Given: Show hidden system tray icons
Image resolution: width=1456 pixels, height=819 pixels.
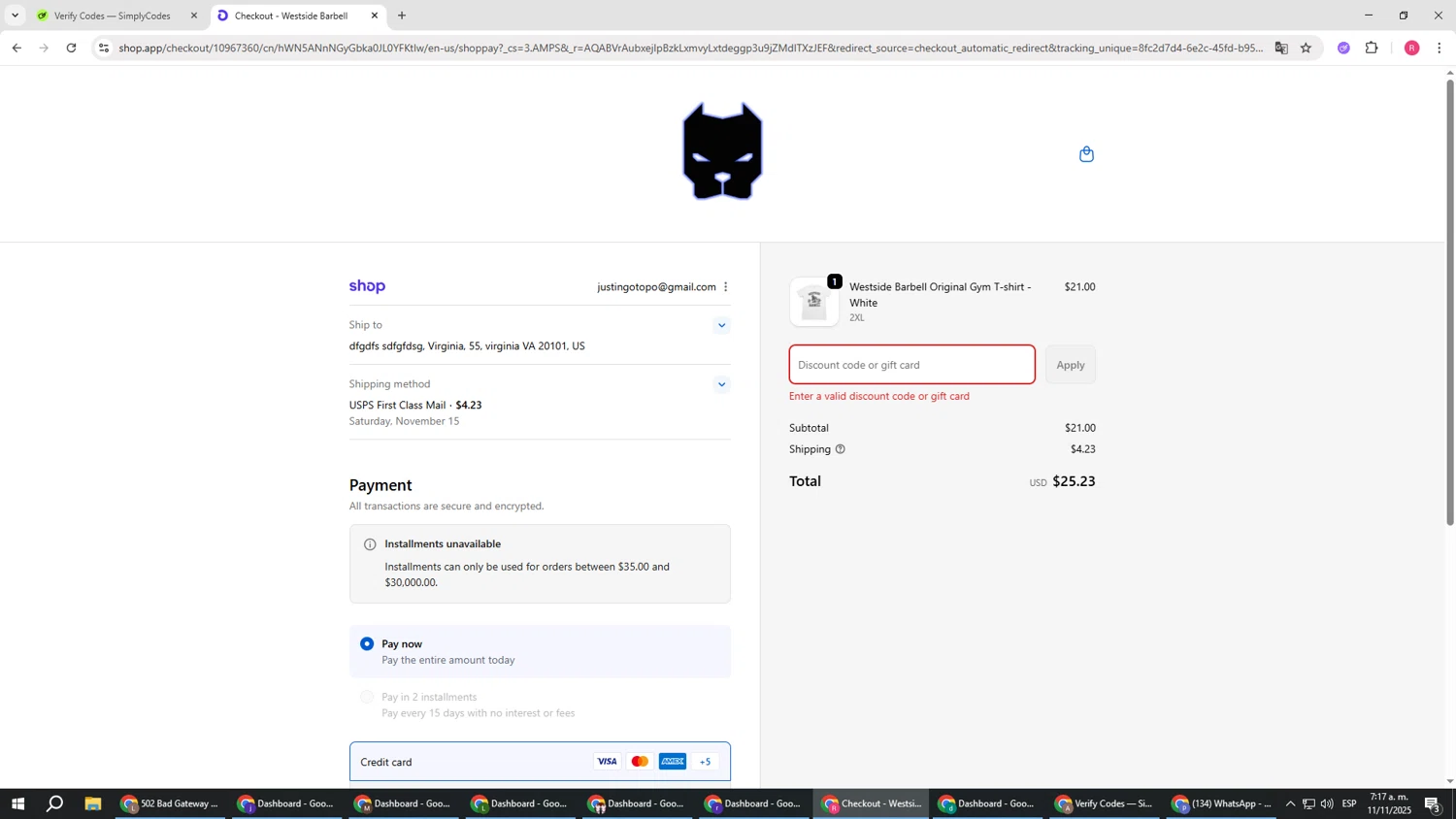Looking at the screenshot, I should tap(1290, 803).
